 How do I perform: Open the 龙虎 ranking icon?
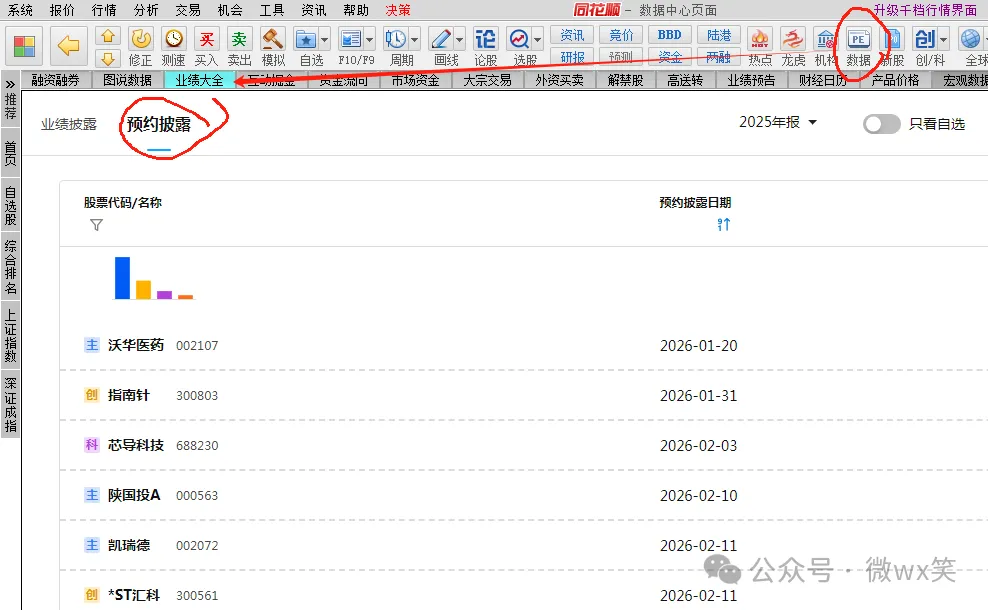pos(793,40)
